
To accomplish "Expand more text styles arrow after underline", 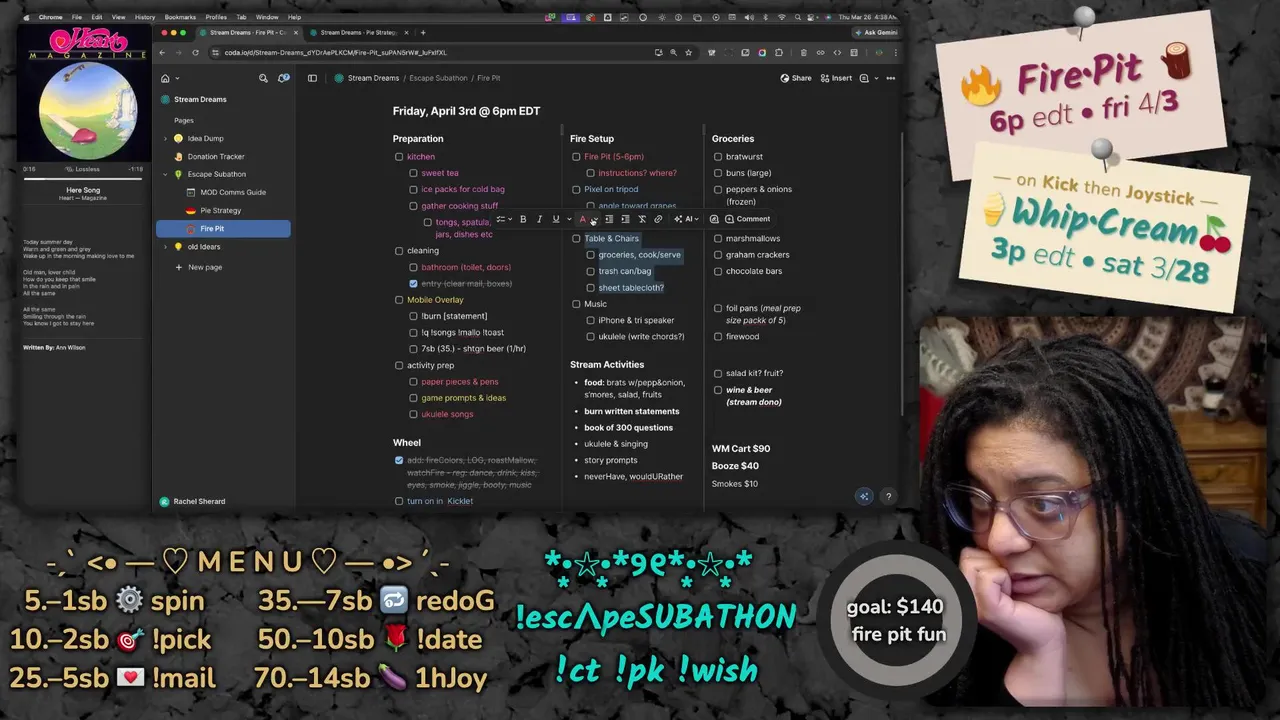I will (x=568, y=219).
